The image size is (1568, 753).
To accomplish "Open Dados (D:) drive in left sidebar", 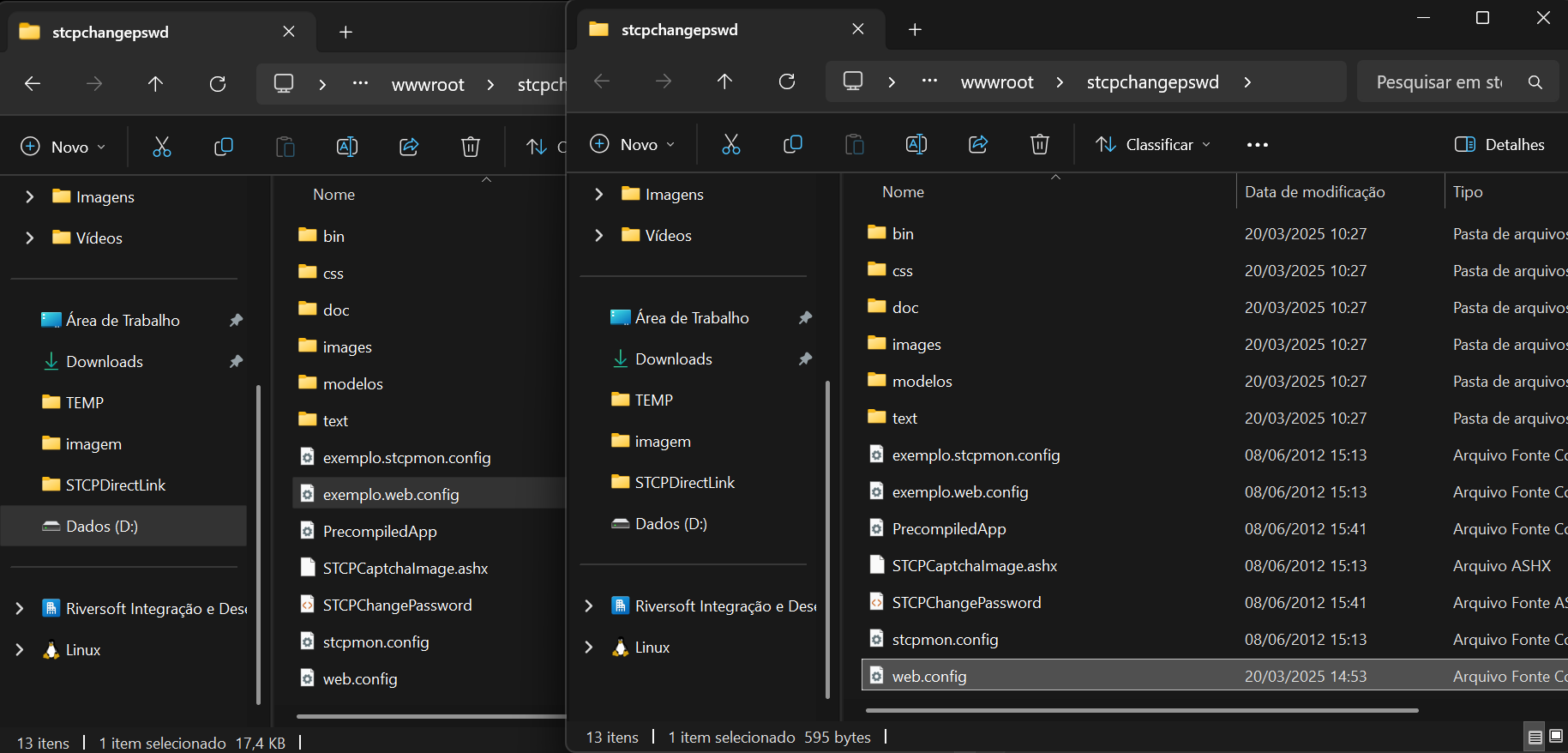I will coord(123,526).
